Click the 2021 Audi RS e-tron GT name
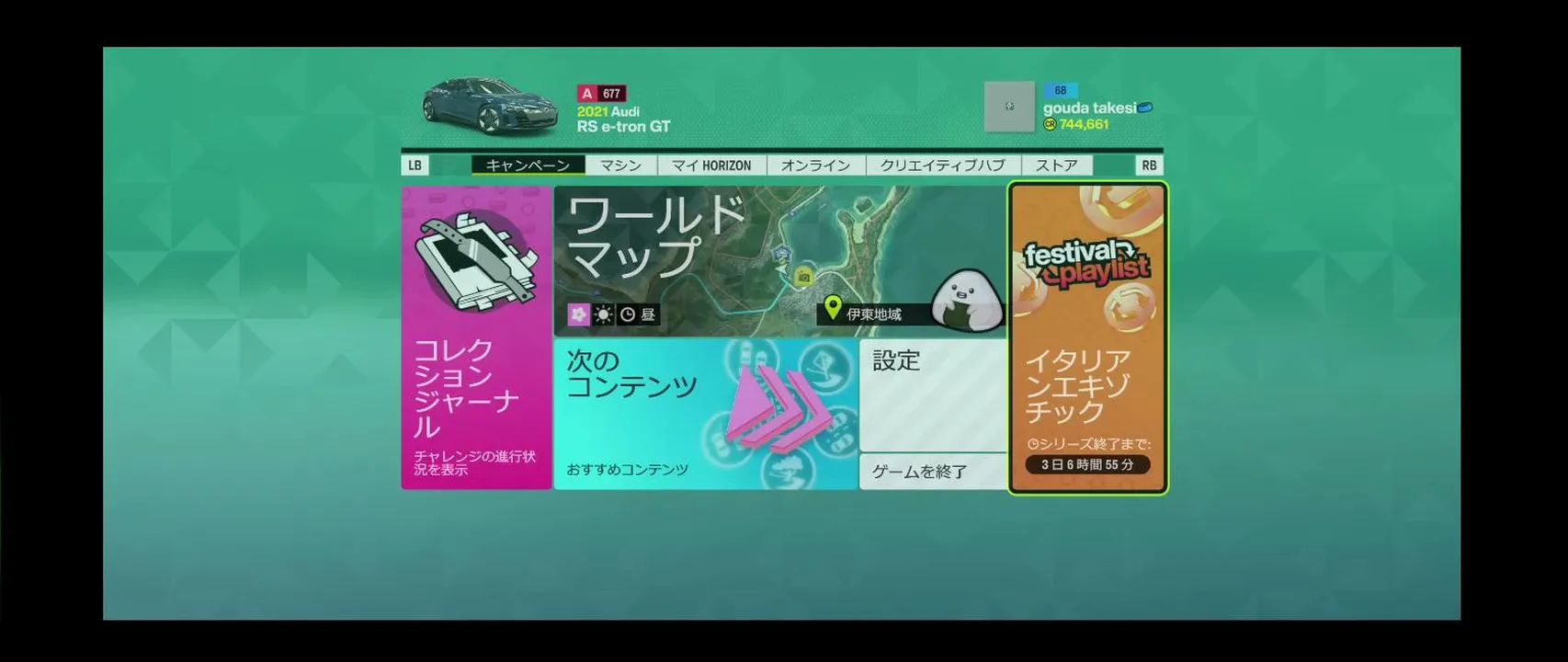The height and width of the screenshot is (662, 1568). pyautogui.click(x=623, y=120)
